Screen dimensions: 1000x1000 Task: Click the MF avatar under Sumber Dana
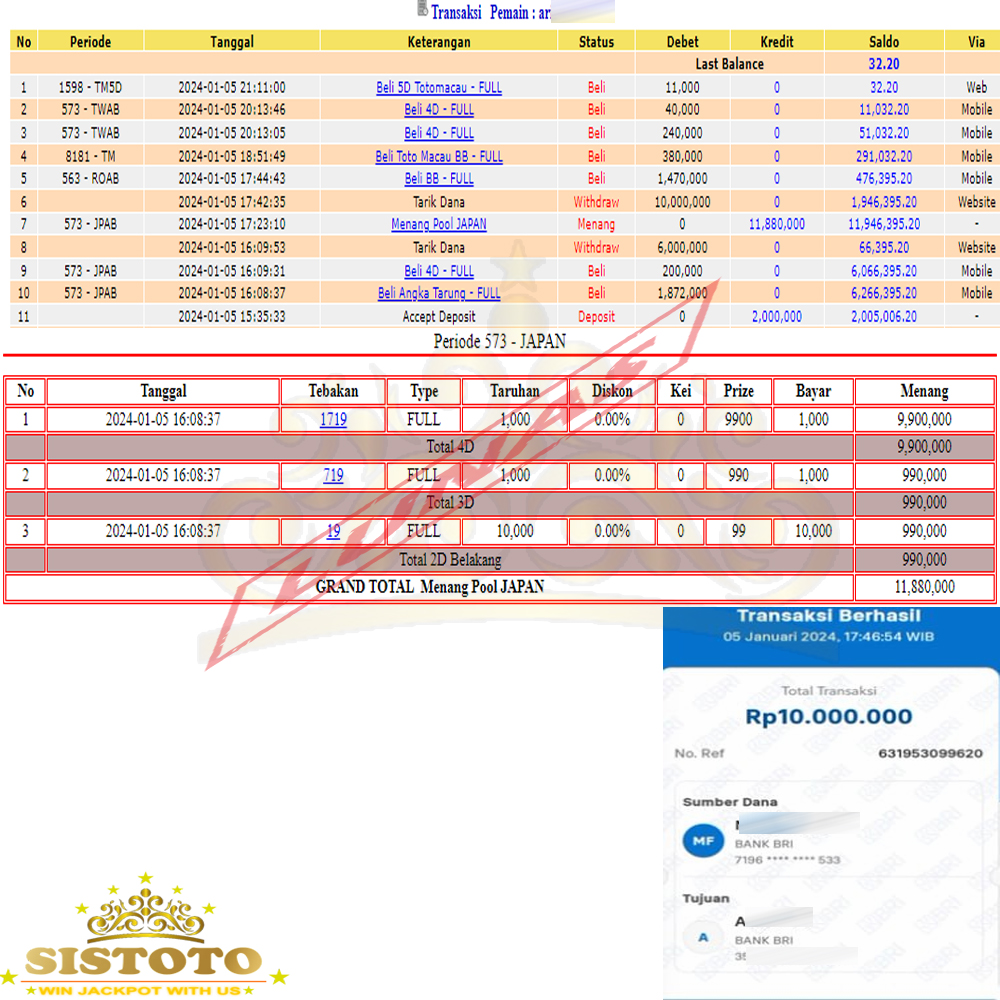703,842
